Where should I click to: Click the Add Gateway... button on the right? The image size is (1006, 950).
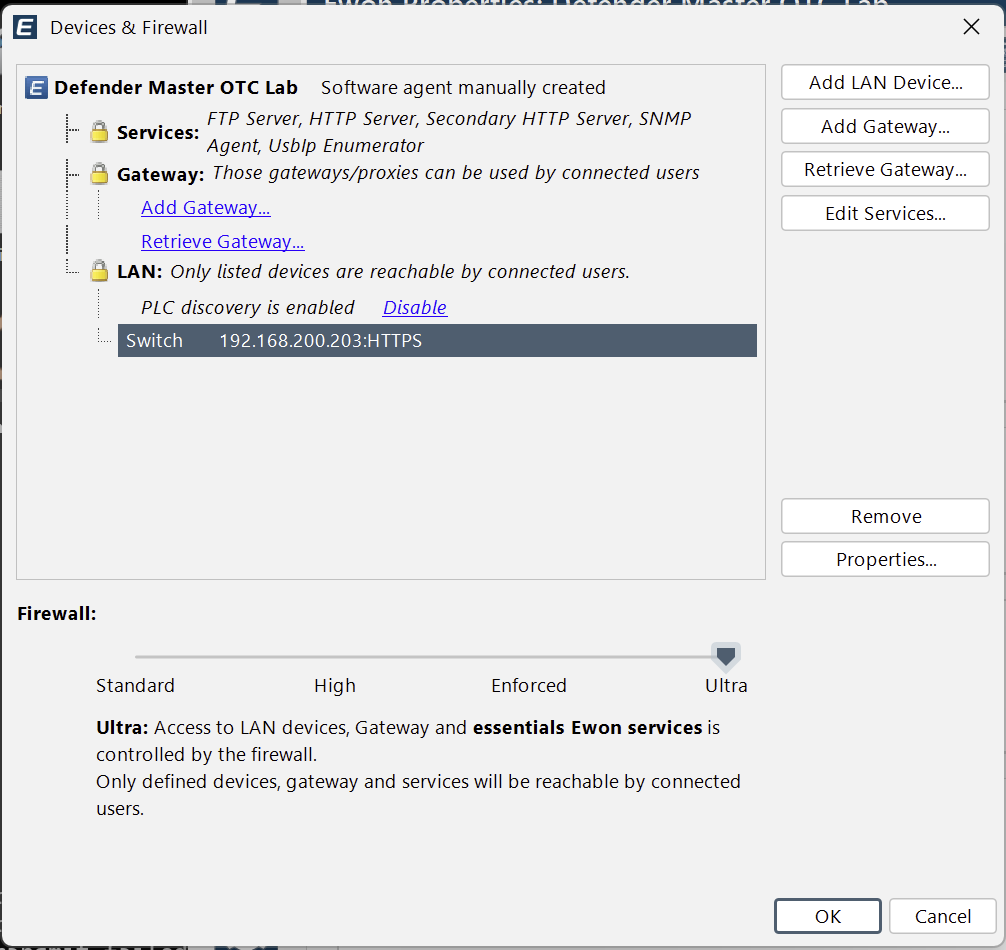885,126
